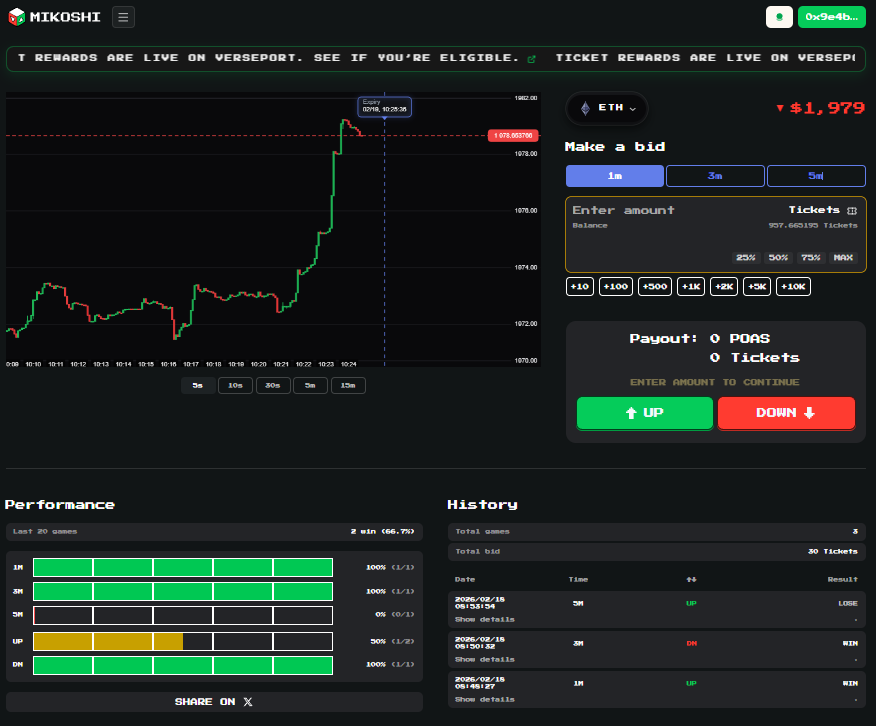Image resolution: width=876 pixels, height=726 pixels.
Task: Click the 1M performance progress bar
Action: (x=183, y=567)
